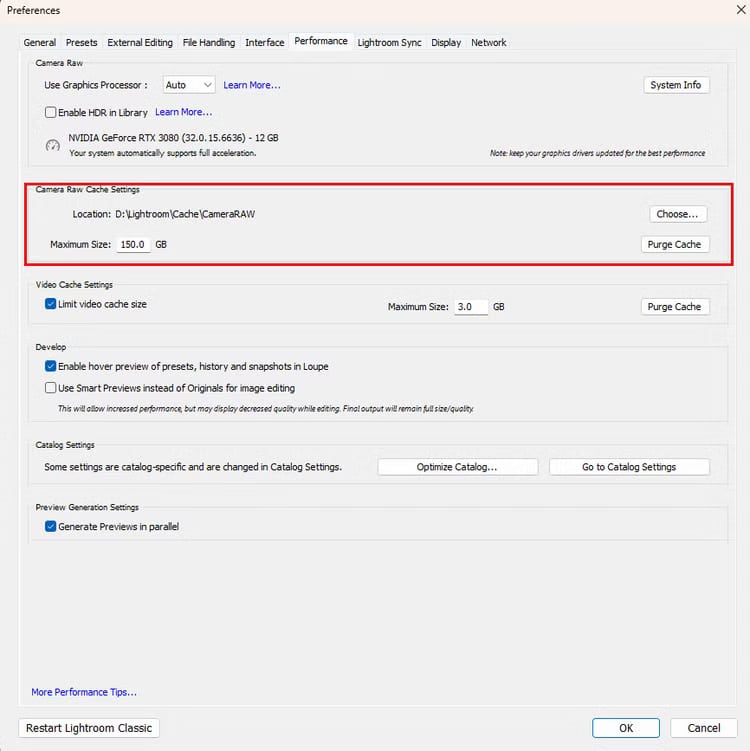
Task: Select the File Handling tab
Action: click(209, 43)
